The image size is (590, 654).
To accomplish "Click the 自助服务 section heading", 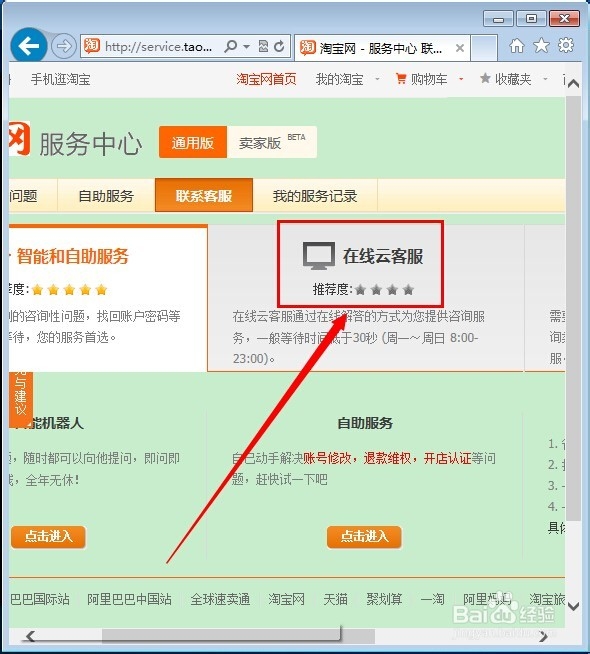I will (365, 423).
